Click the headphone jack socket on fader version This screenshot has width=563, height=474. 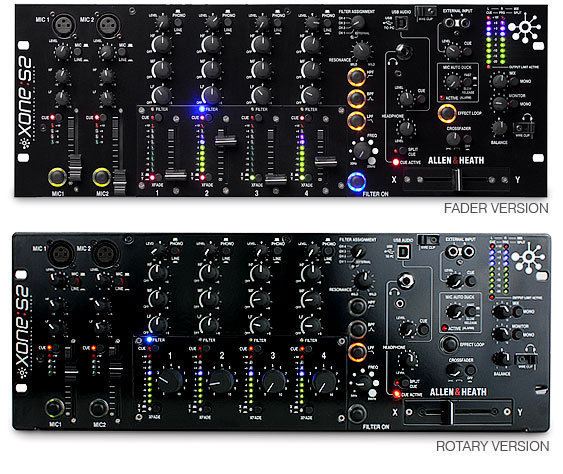pos(403,52)
